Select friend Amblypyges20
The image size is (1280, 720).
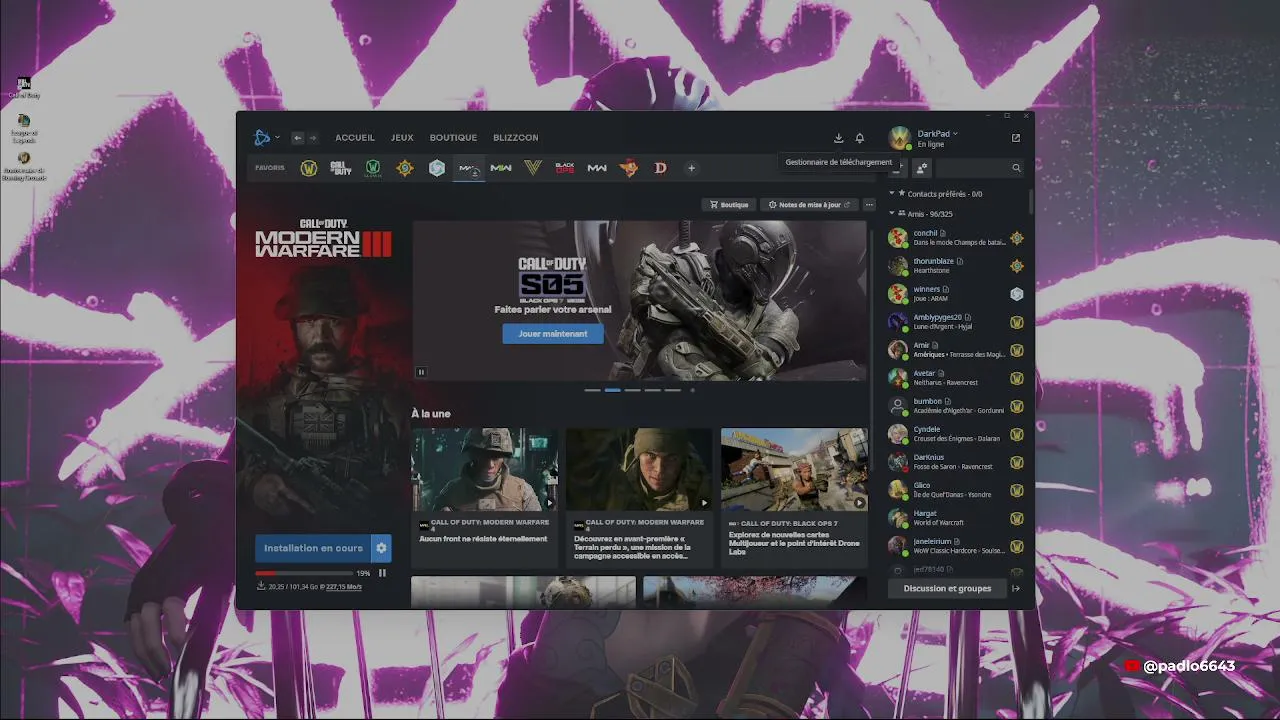tap(956, 322)
